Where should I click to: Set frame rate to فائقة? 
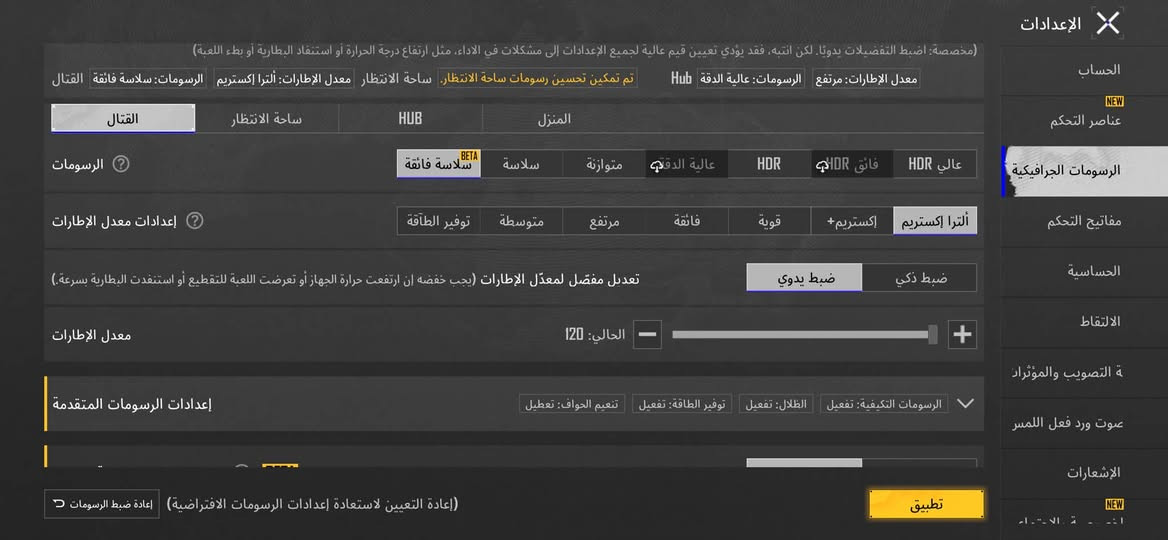[687, 221]
